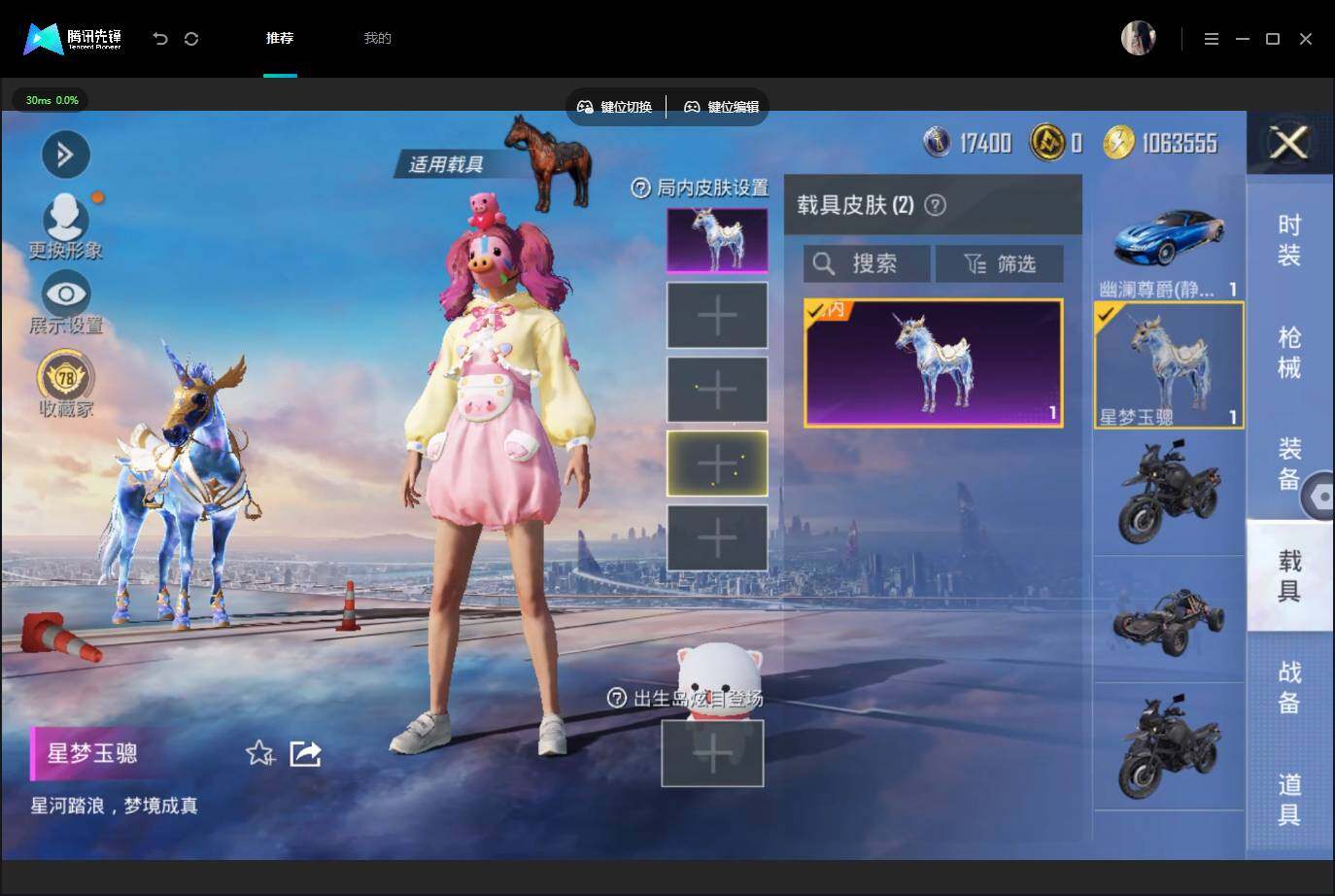
Task: Select the buggy in the vehicle list
Action: click(x=1169, y=619)
